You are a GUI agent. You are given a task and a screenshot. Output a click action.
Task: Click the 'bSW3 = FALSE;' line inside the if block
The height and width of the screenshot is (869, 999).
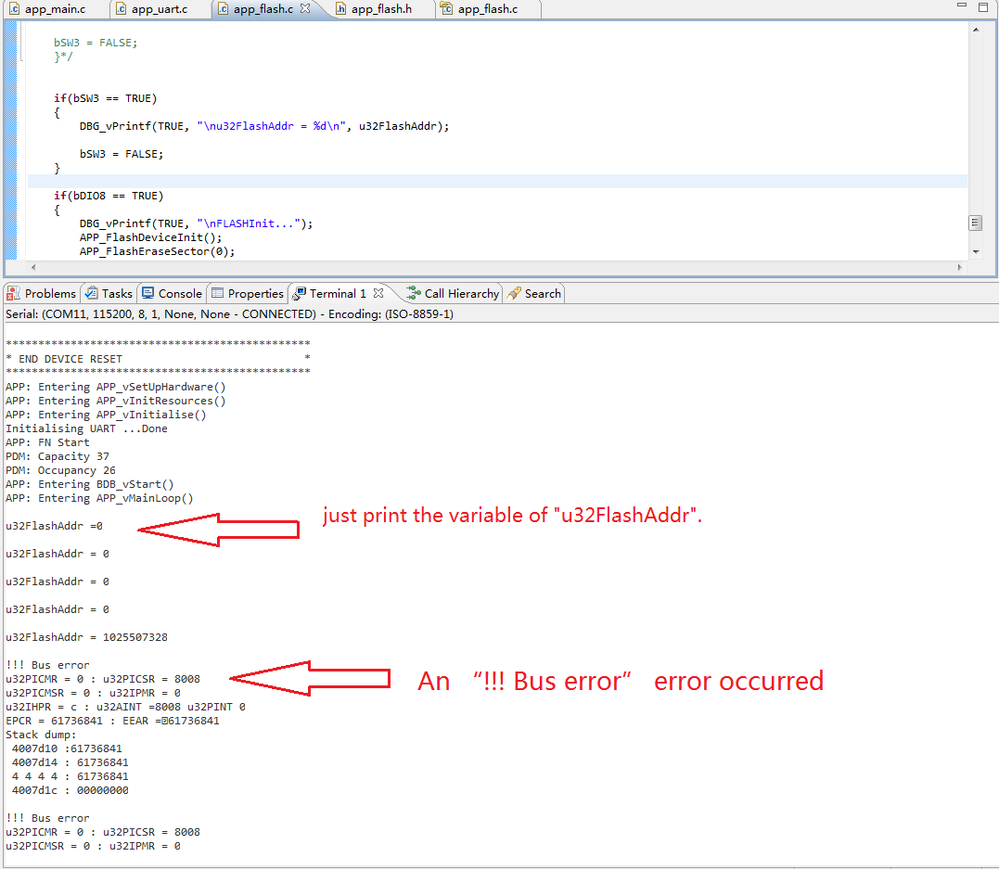click(x=121, y=154)
